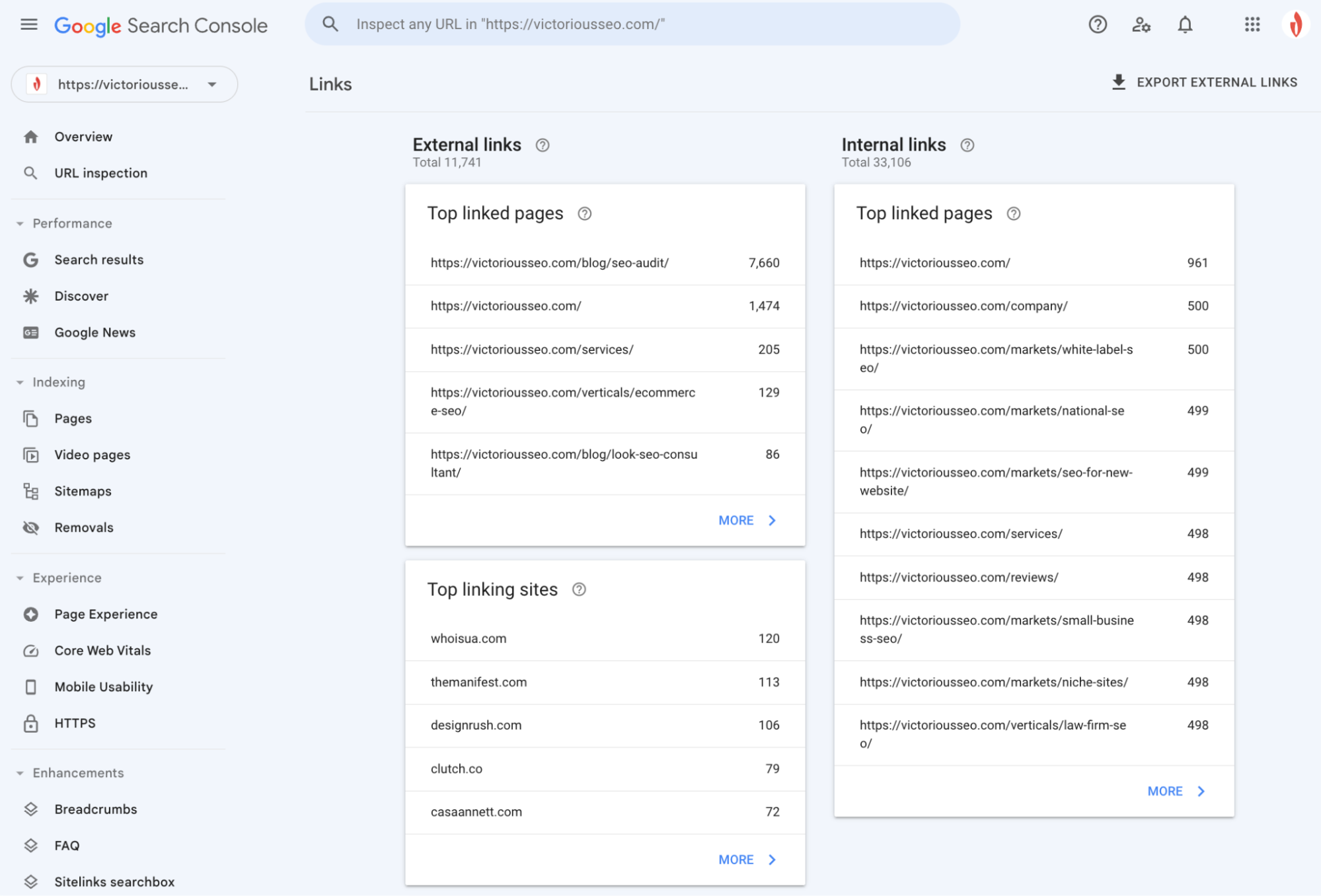Click the URL inspection search field
The height and width of the screenshot is (896, 1321).
tap(632, 24)
